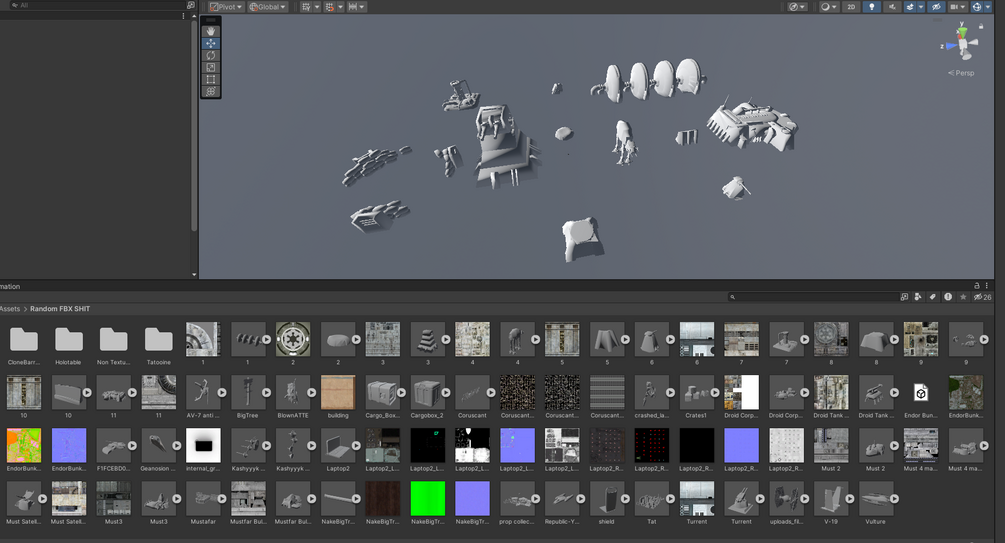Toggle scene effects (skybox and fog)
Viewport: 1005px width, 543px height.
point(909,7)
